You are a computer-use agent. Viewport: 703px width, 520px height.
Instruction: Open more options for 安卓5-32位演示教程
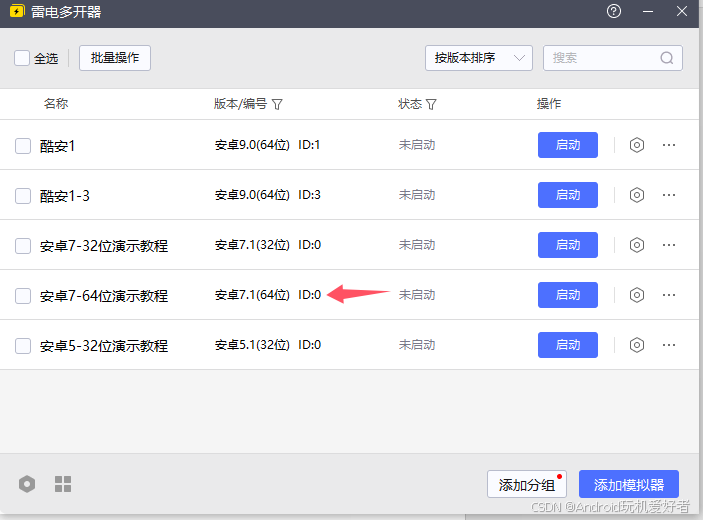pyautogui.click(x=669, y=345)
